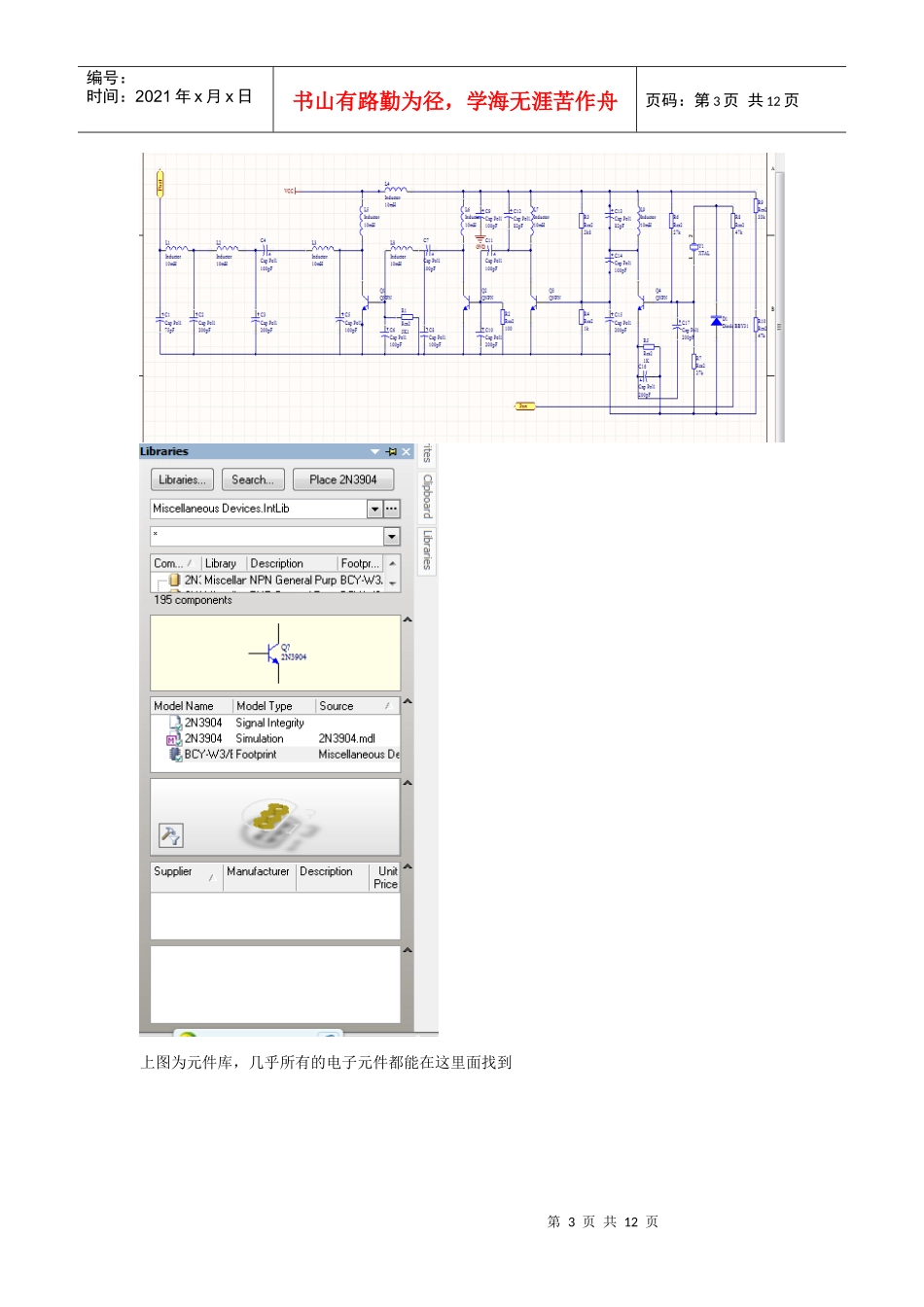Screen dimensions: 924x1307
Task: Sort by Component name column header
Action: click(x=176, y=563)
